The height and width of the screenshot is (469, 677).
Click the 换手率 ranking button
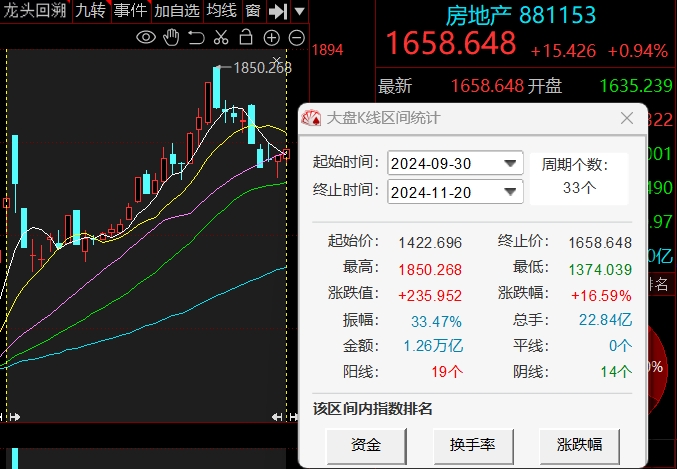point(472,444)
